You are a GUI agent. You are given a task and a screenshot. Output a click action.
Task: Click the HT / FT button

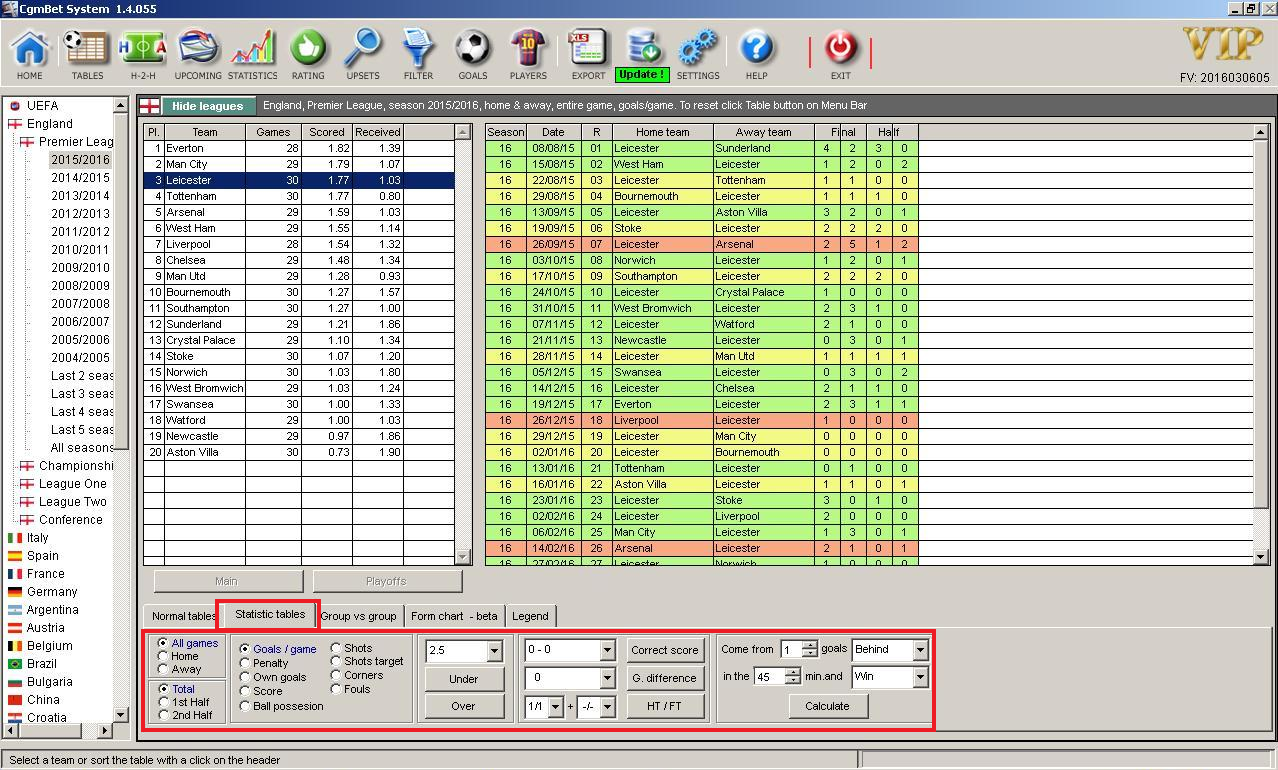665,706
